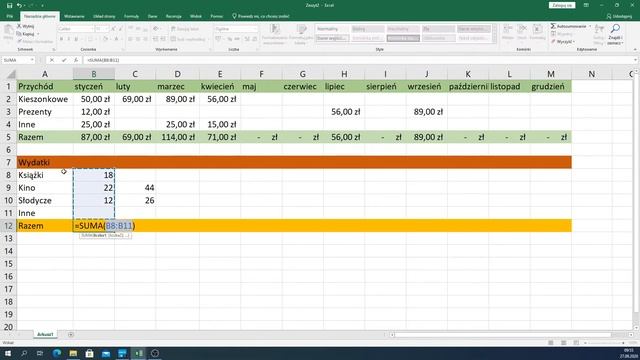Click the Malarz formatów format painter
The height and width of the screenshot is (360, 640).
[35, 42]
